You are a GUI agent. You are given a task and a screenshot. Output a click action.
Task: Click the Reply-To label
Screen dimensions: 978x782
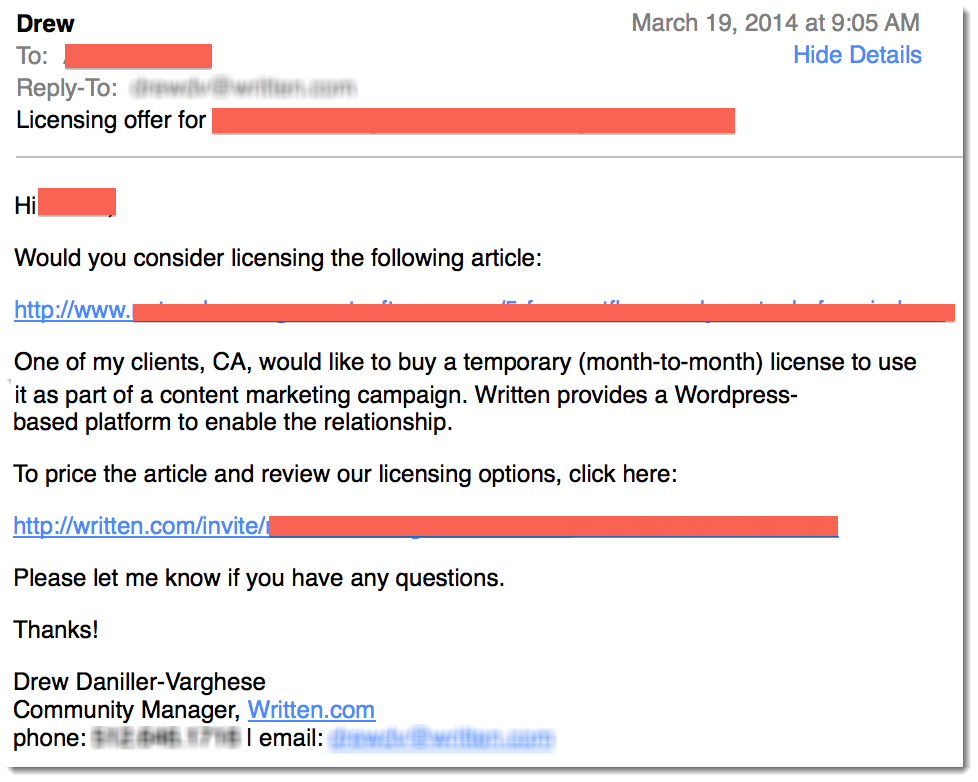tap(67, 88)
